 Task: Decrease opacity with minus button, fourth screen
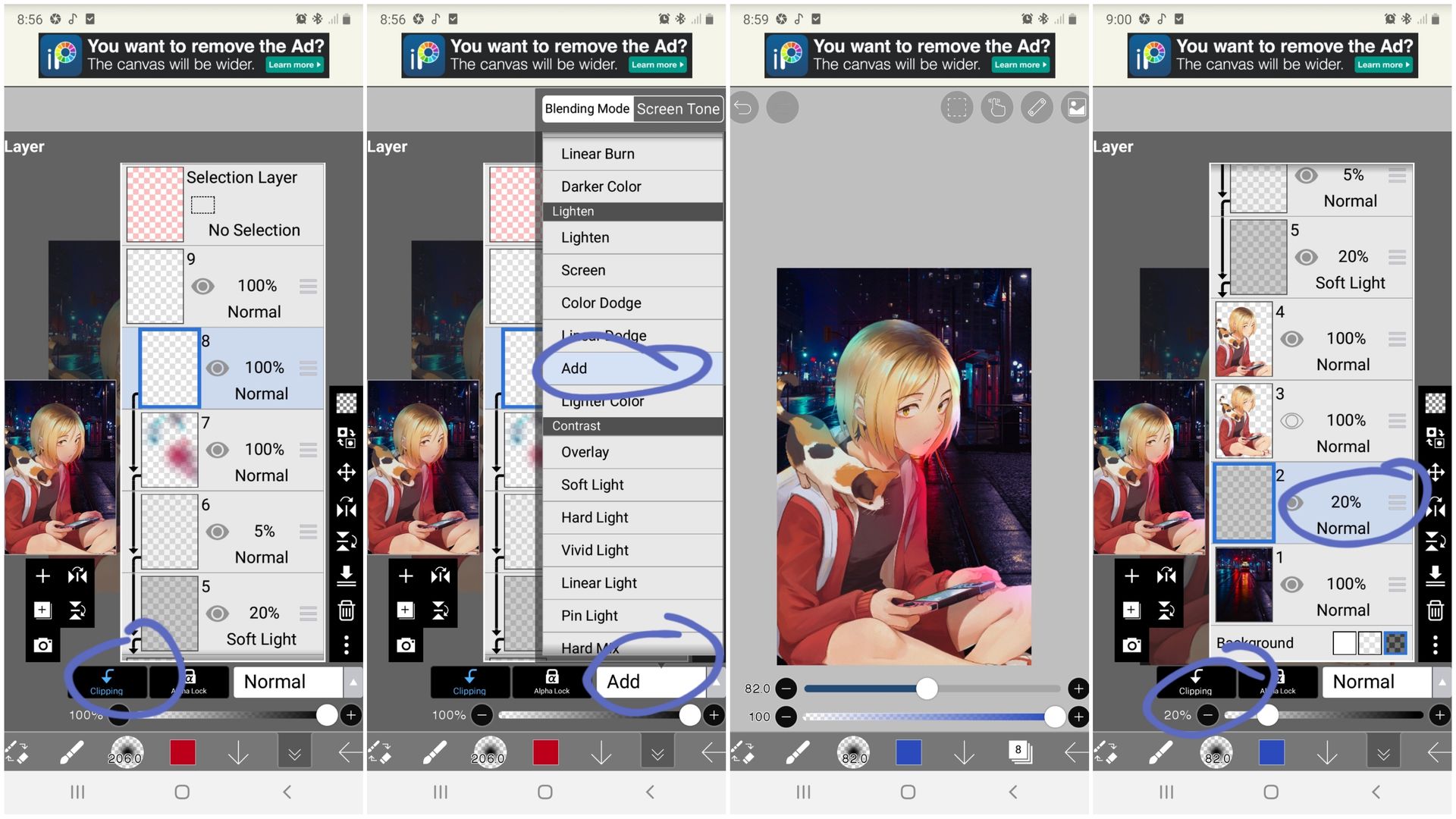[x=1208, y=715]
